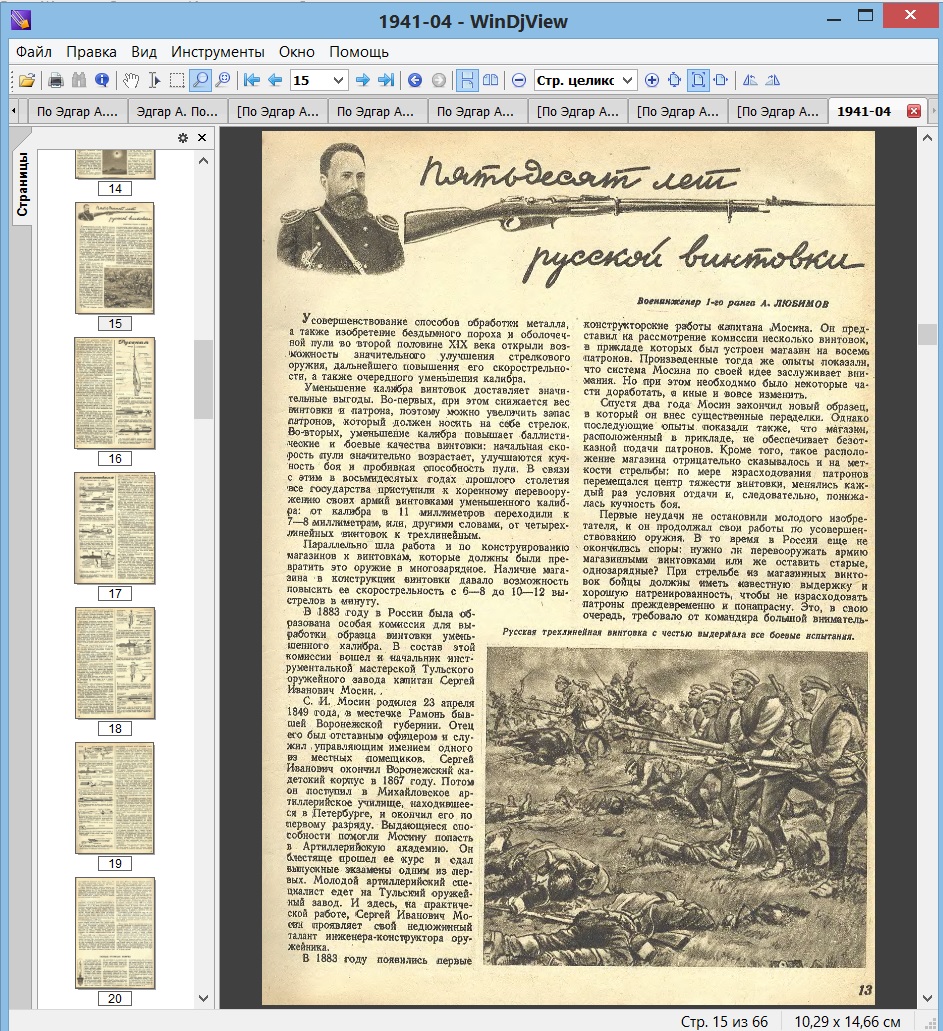This screenshot has width=943, height=1031.
Task: Show document information via the blue info icon
Action: (x=102, y=80)
